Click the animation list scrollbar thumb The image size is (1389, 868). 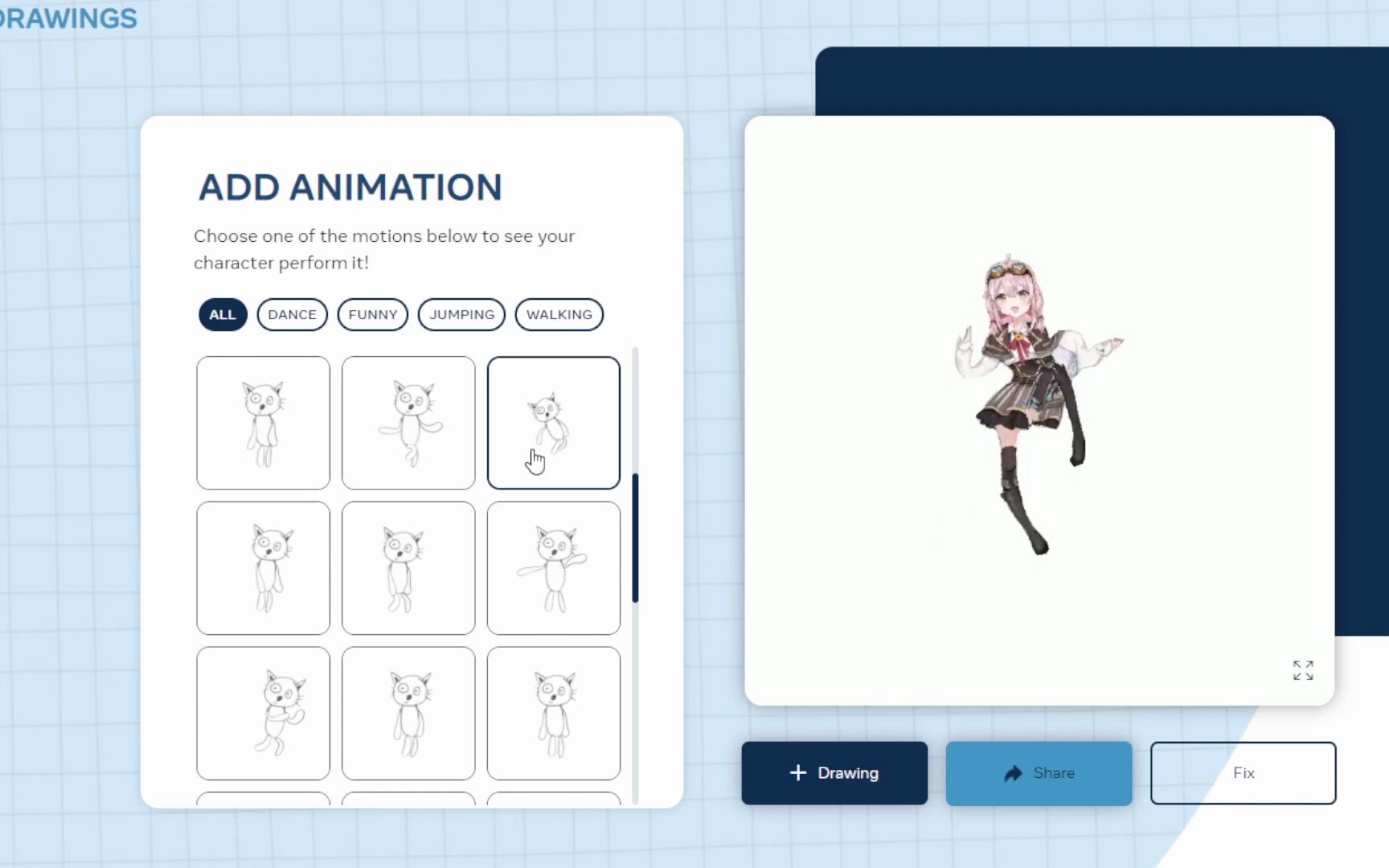pos(635,538)
